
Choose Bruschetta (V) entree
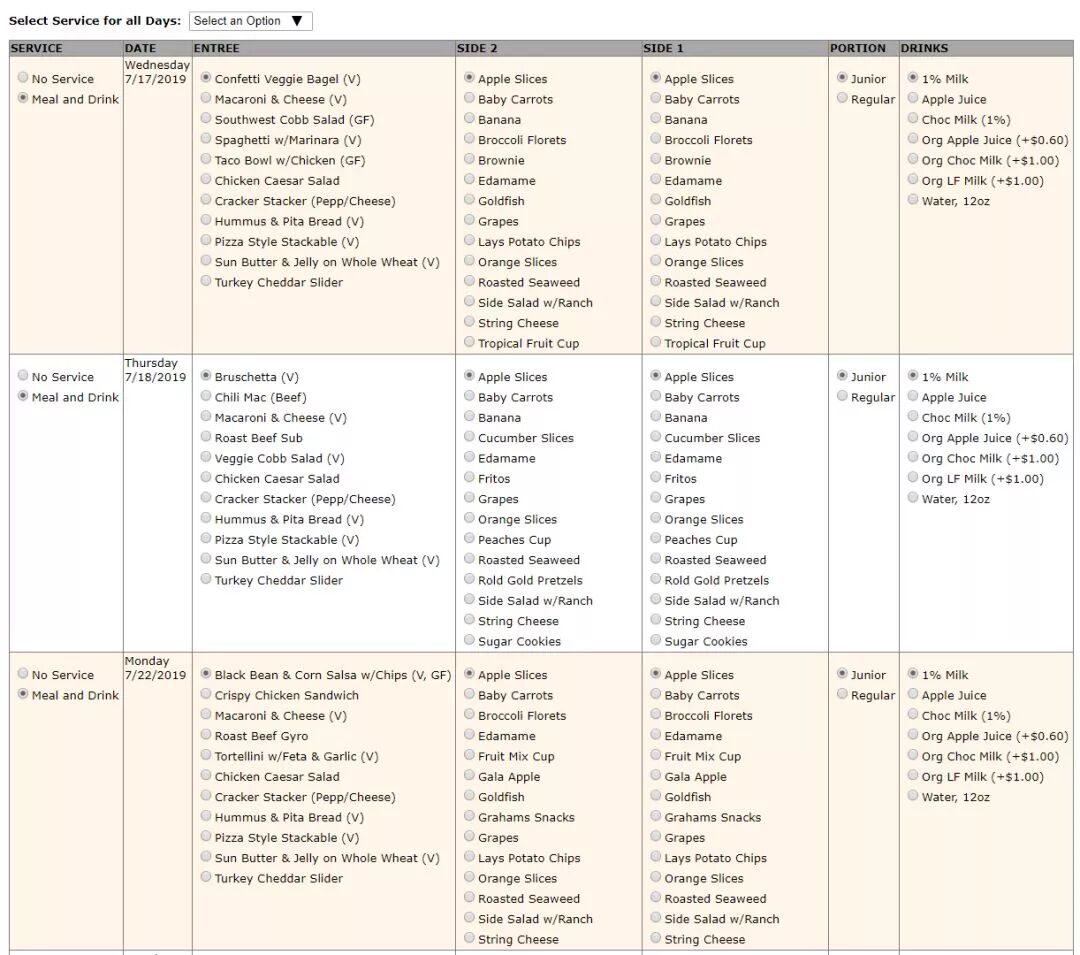[x=206, y=375]
